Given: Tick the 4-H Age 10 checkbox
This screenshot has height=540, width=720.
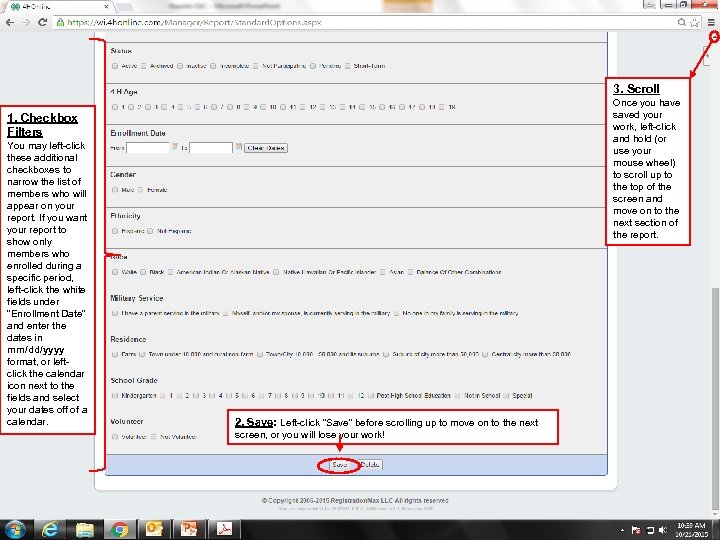Looking at the screenshot, I should [x=263, y=107].
